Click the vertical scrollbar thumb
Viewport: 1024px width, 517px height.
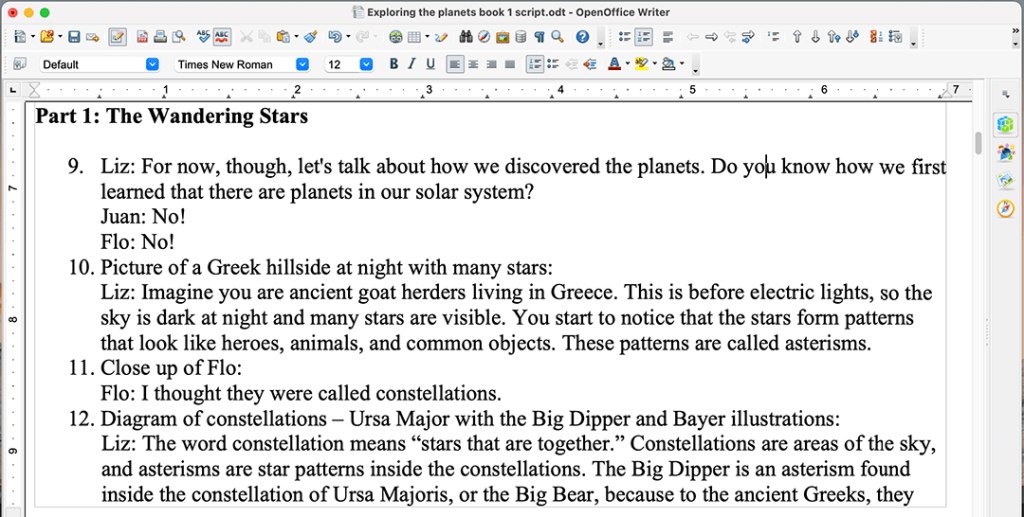coord(978,142)
